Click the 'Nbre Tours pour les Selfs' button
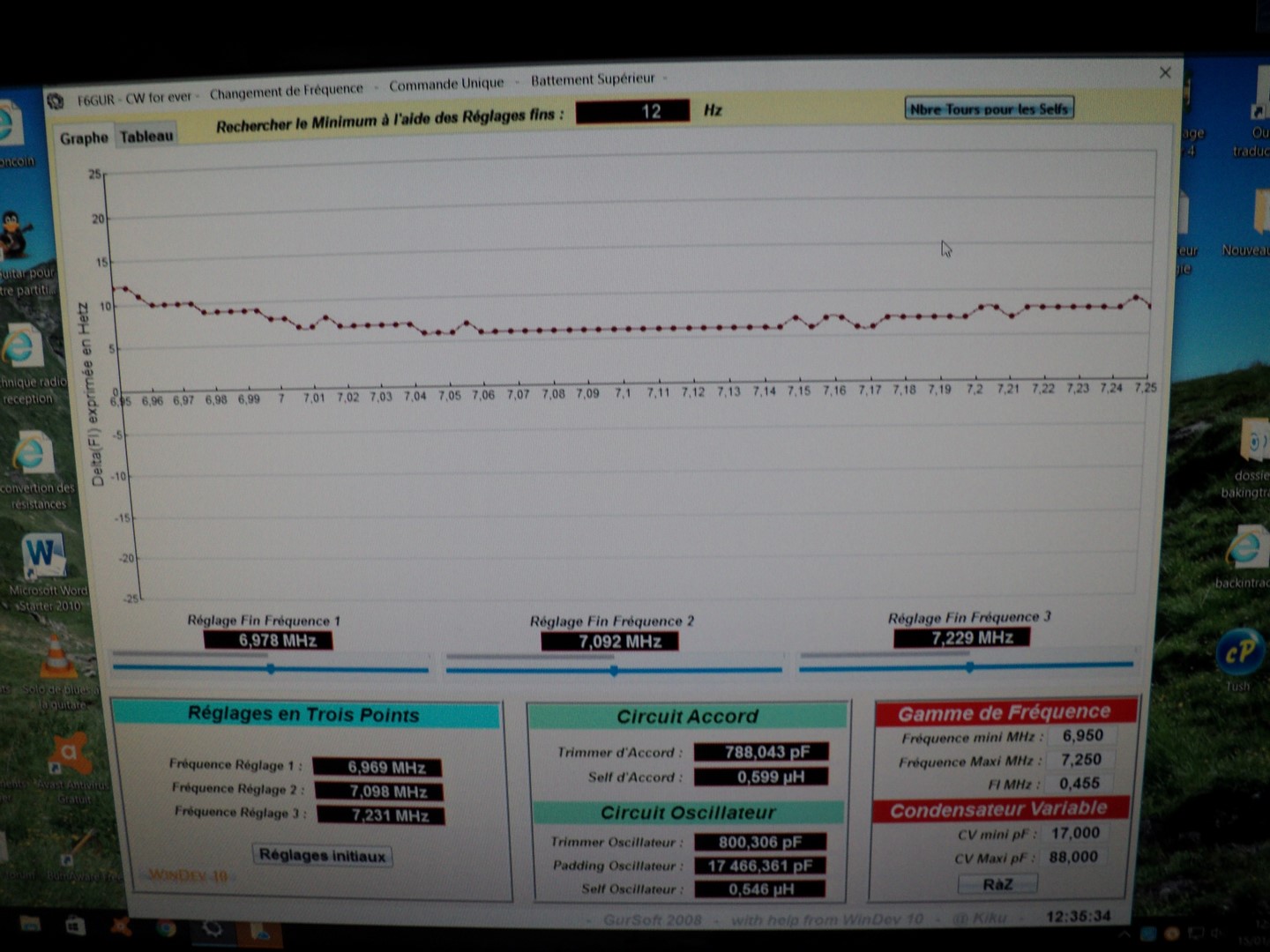The image size is (1270, 952). click(989, 108)
